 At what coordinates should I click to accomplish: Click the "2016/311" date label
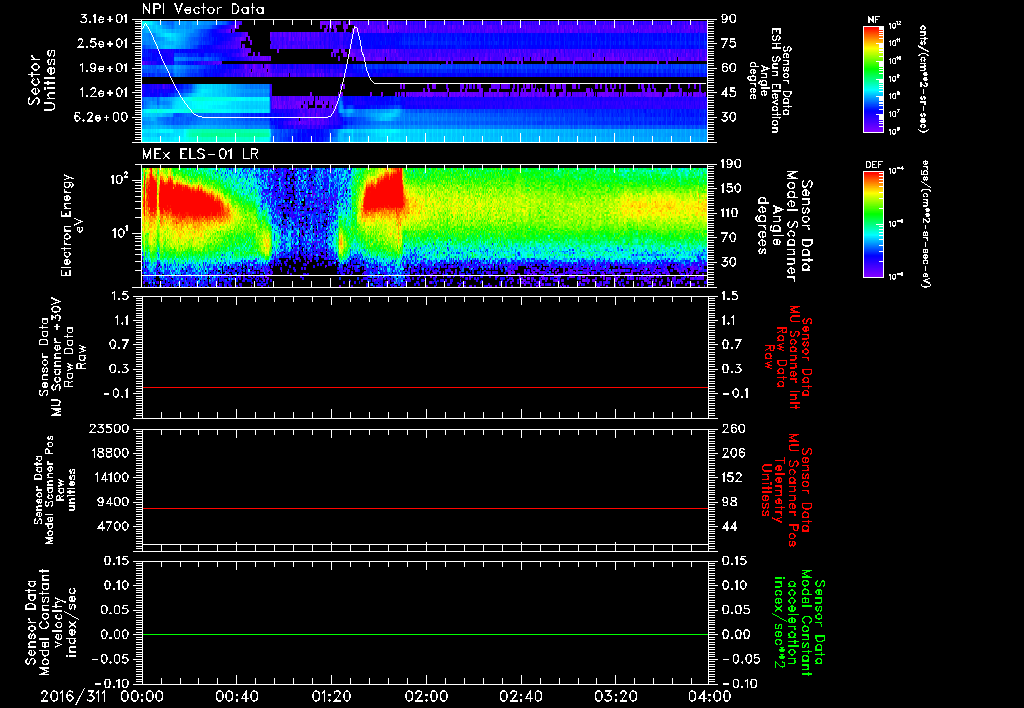[x=72, y=696]
